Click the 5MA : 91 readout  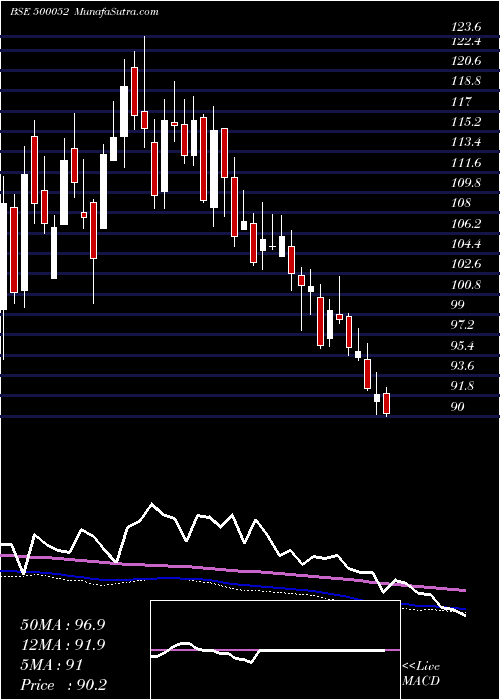[x=51, y=665]
